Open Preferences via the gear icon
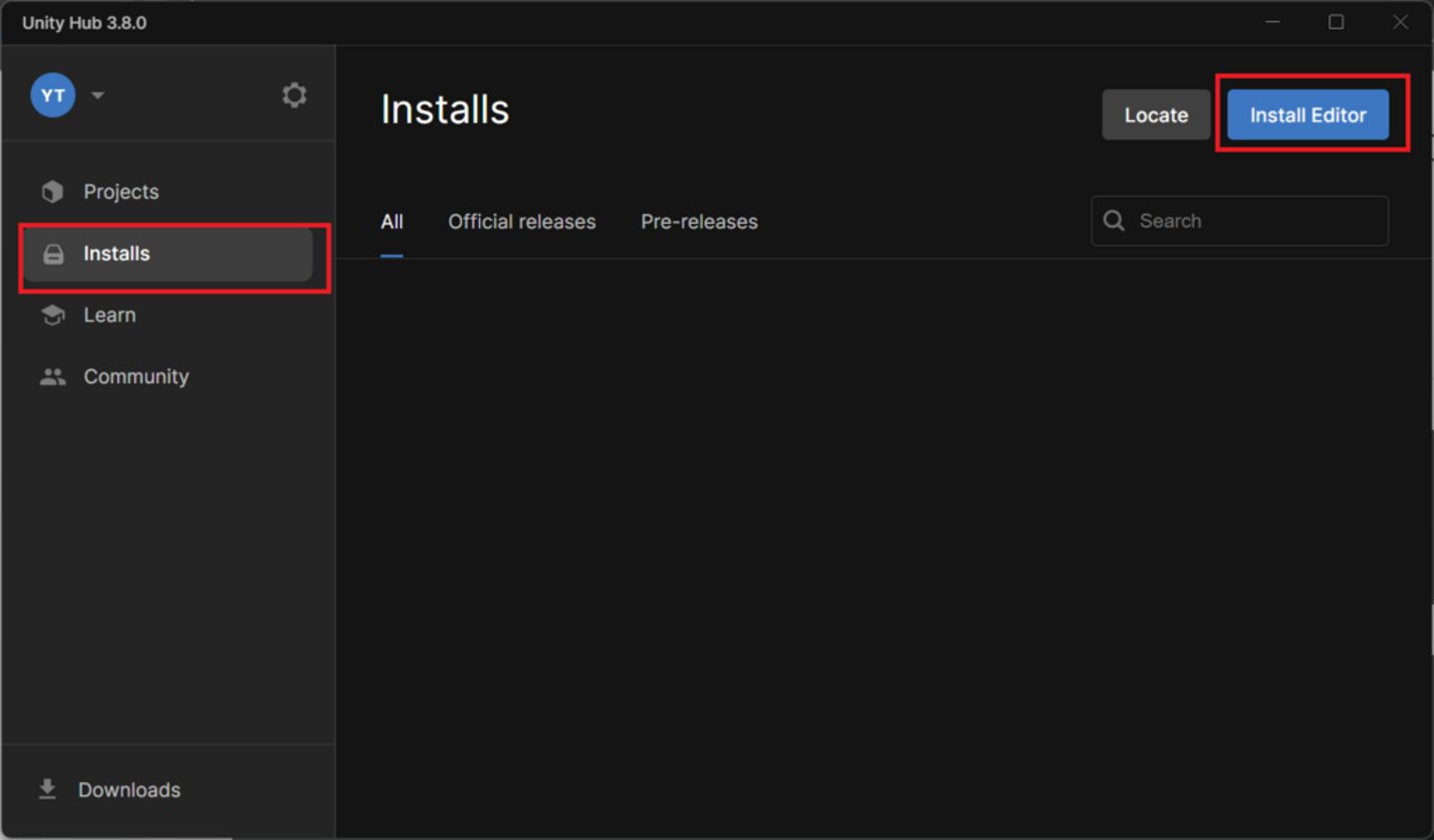The image size is (1434, 840). (294, 96)
